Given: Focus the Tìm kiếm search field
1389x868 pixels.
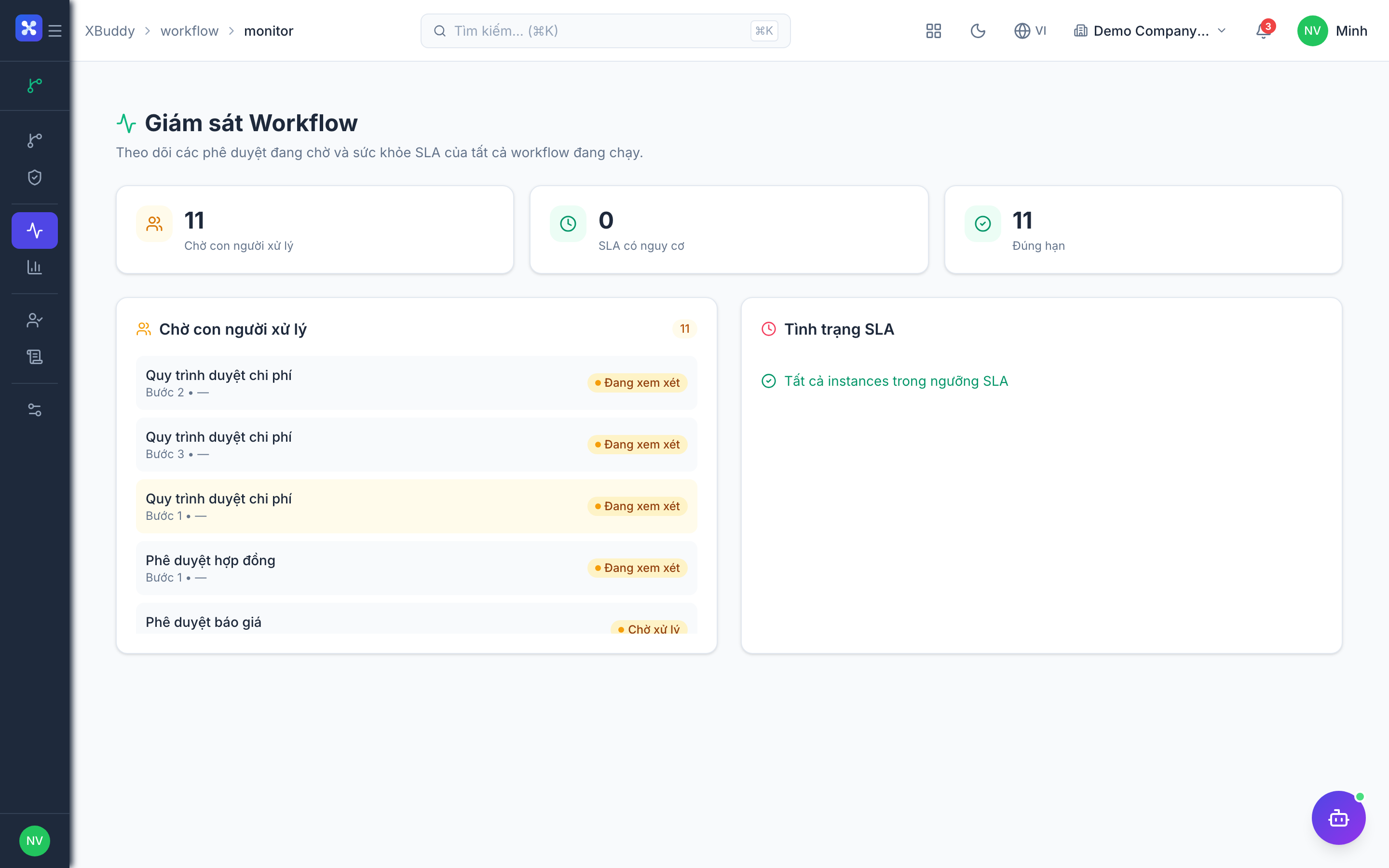Looking at the screenshot, I should pyautogui.click(x=605, y=31).
